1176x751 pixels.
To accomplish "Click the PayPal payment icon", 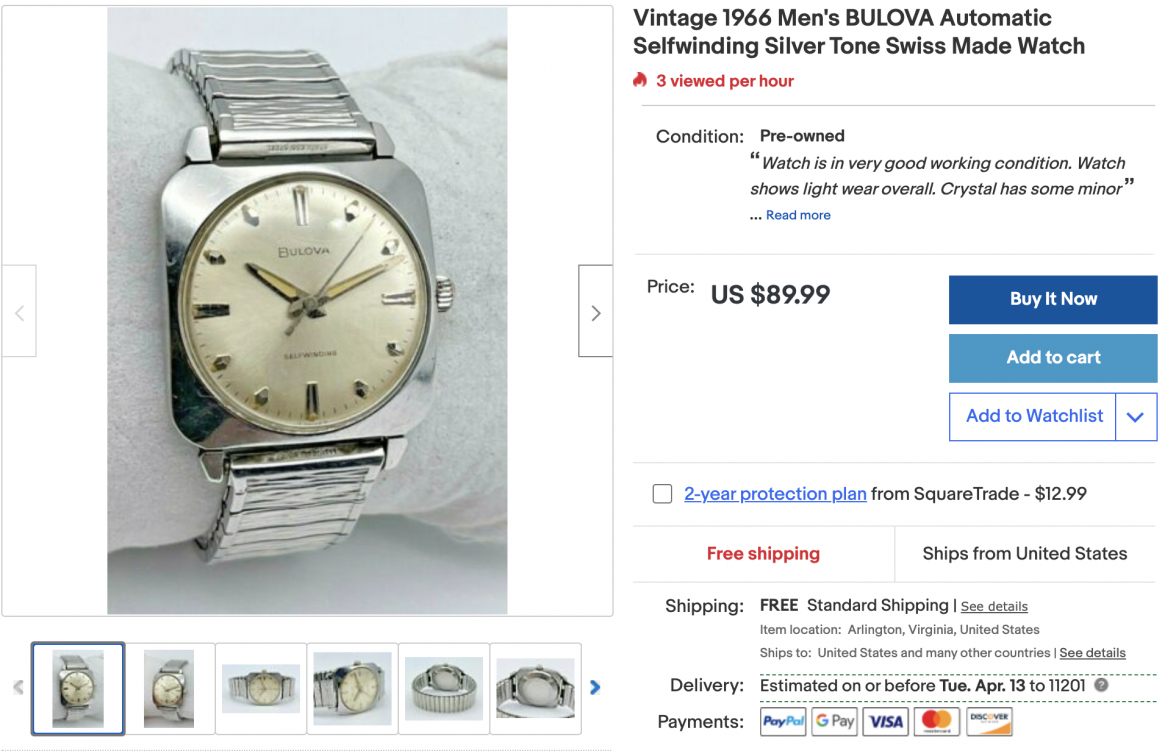I will coord(783,722).
